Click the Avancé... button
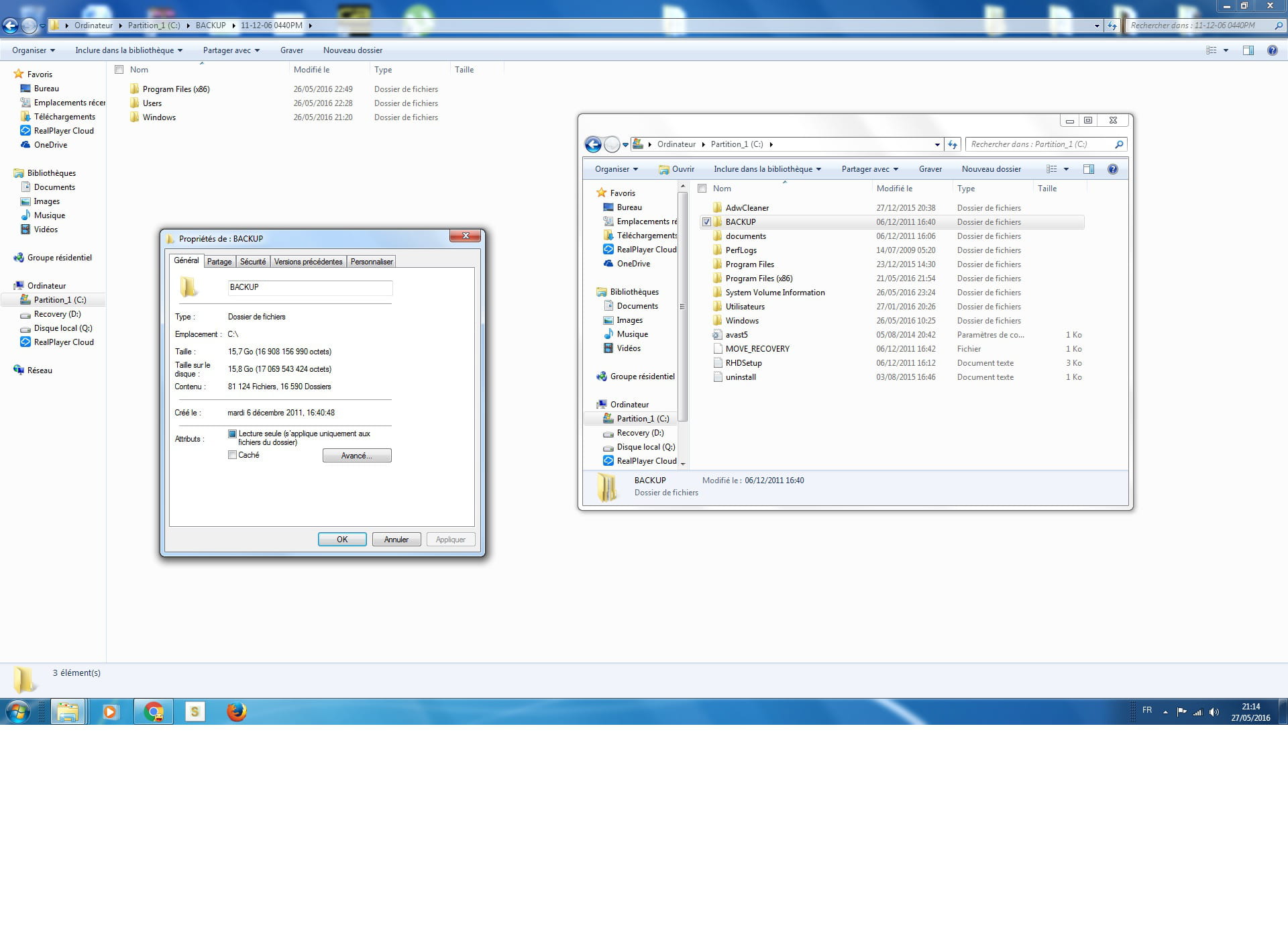Viewport: 1288px width, 951px height. click(356, 456)
